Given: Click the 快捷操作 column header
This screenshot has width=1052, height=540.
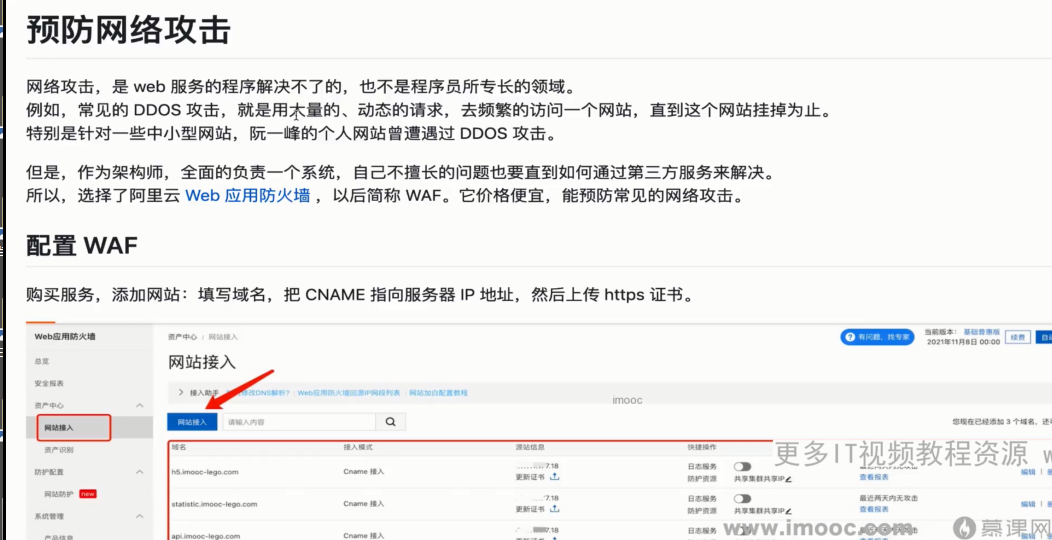Looking at the screenshot, I should (x=702, y=447).
